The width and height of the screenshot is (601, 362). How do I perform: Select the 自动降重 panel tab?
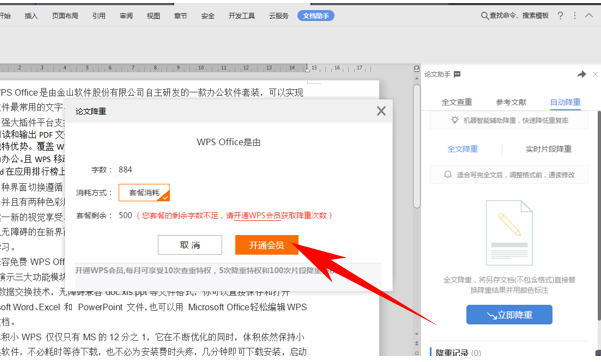click(565, 102)
